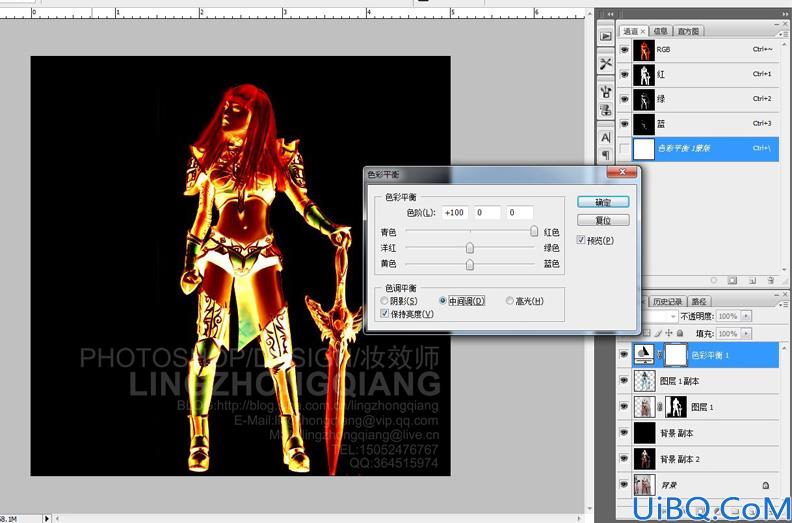Switch to the 信息 tab
The image size is (792, 523).
coord(660,31)
